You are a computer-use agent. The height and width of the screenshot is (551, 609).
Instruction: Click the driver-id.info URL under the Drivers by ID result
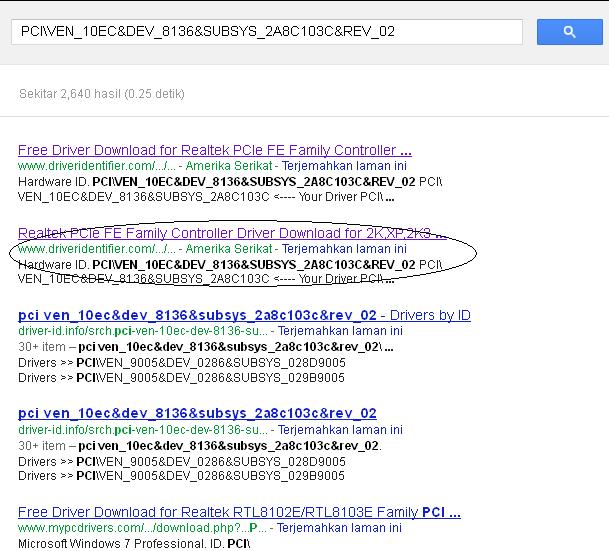(143, 331)
